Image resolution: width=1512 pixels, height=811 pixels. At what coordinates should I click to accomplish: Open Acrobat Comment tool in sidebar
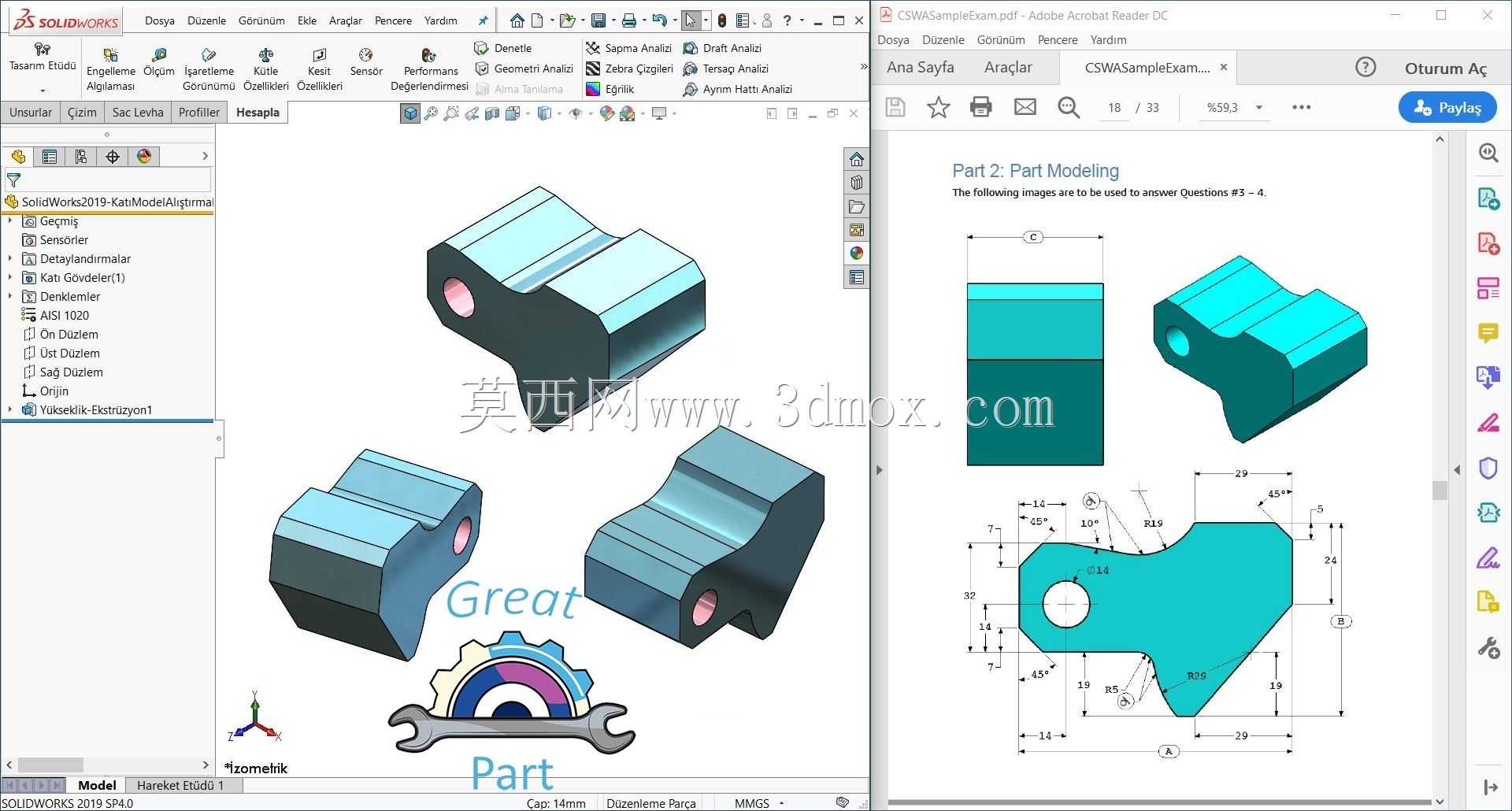(x=1488, y=334)
